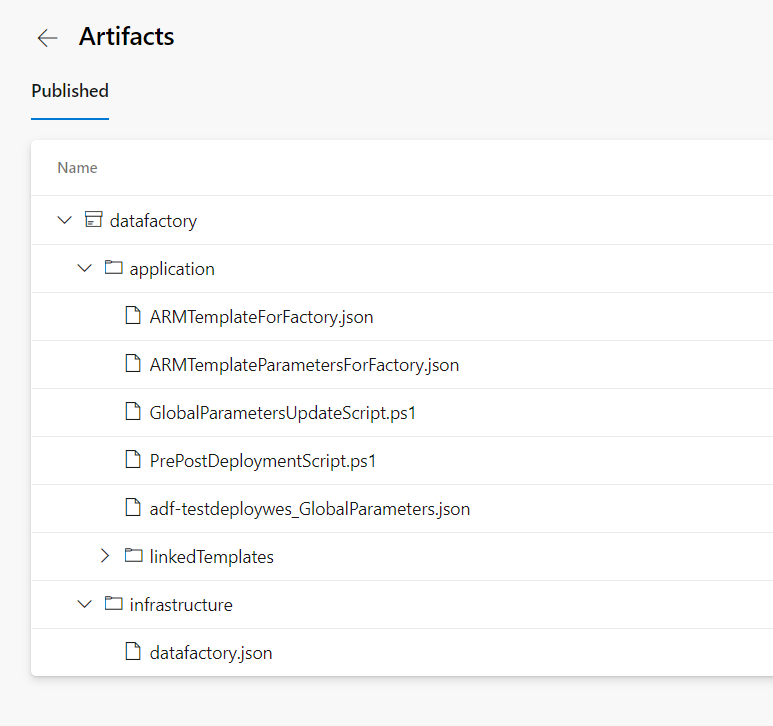This screenshot has height=726, width=773.
Task: Click the ARMTemplateForFactory.json file name
Action: pos(261,317)
